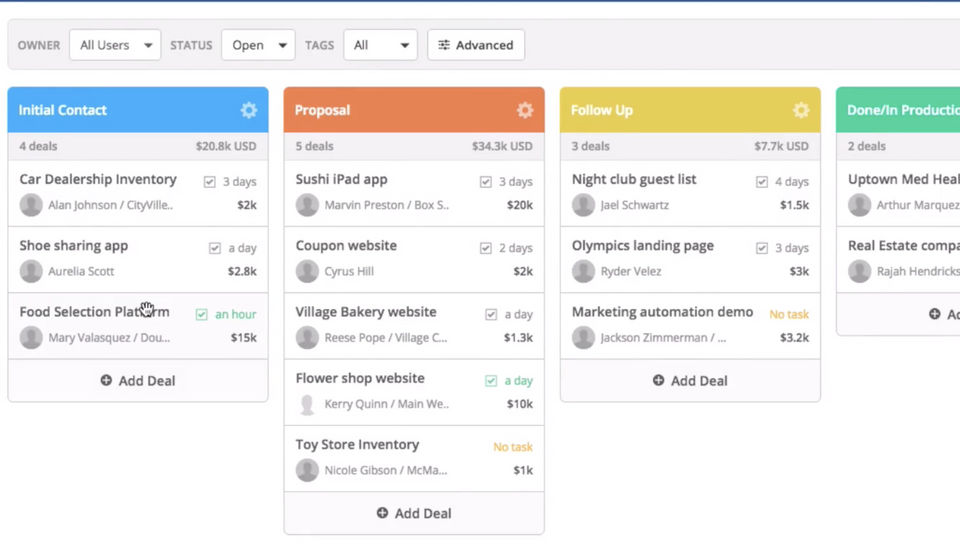
Task: Toggle task checkbox on Village Bakery website
Action: [x=491, y=314]
